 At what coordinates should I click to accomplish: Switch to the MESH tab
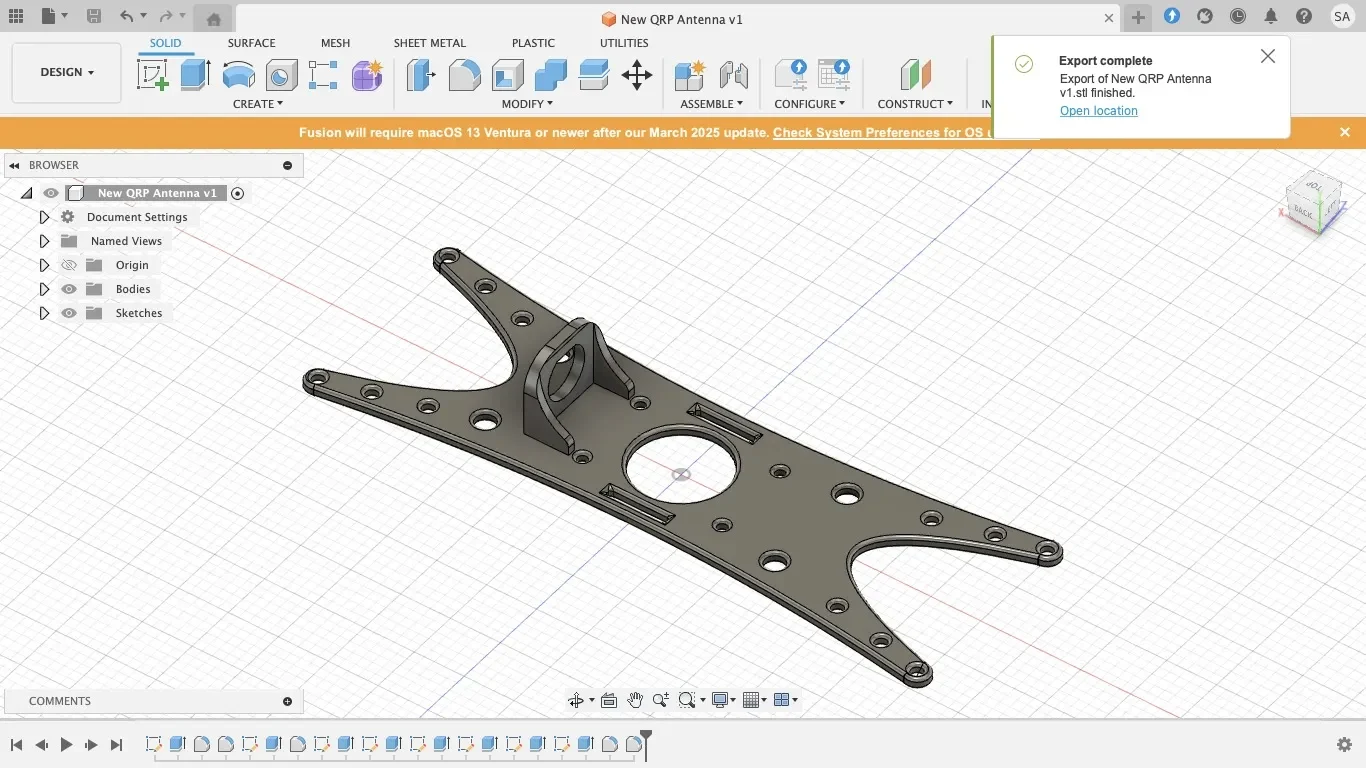335,43
